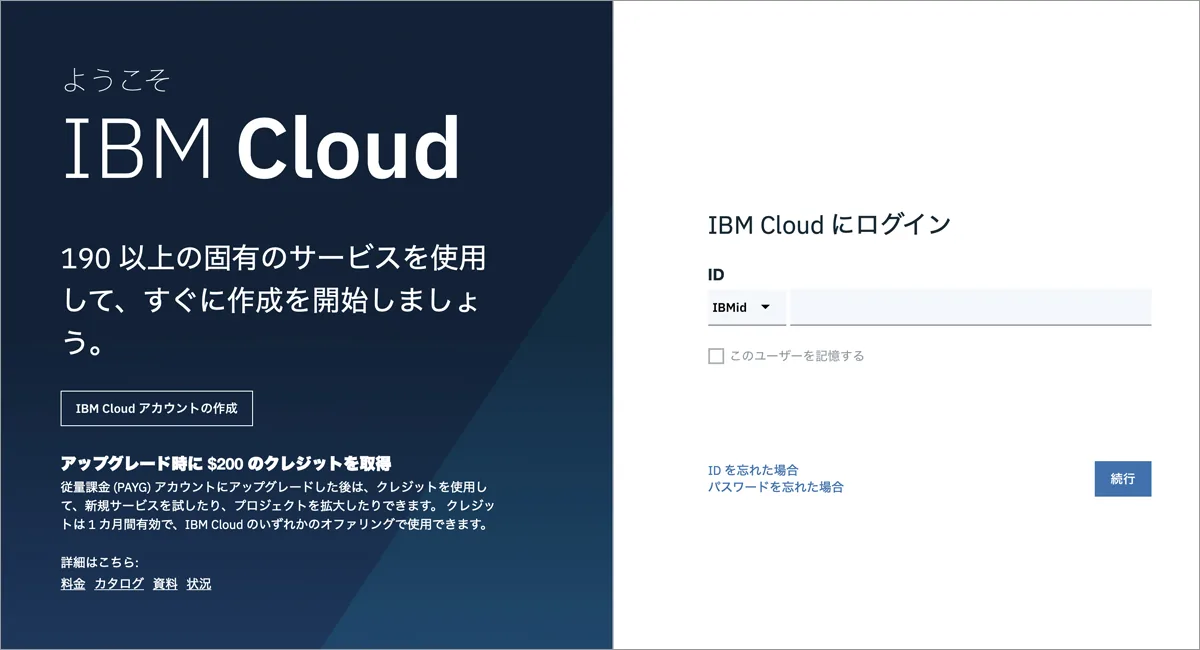The width and height of the screenshot is (1200, 650).
Task: Focus the ID text input field
Action: click(971, 307)
